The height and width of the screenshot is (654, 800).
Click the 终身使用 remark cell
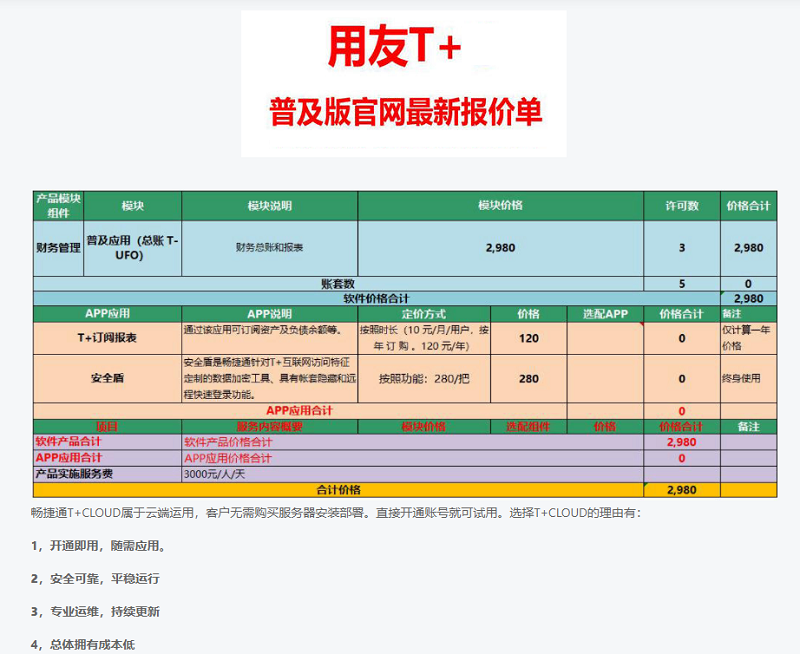click(x=748, y=379)
